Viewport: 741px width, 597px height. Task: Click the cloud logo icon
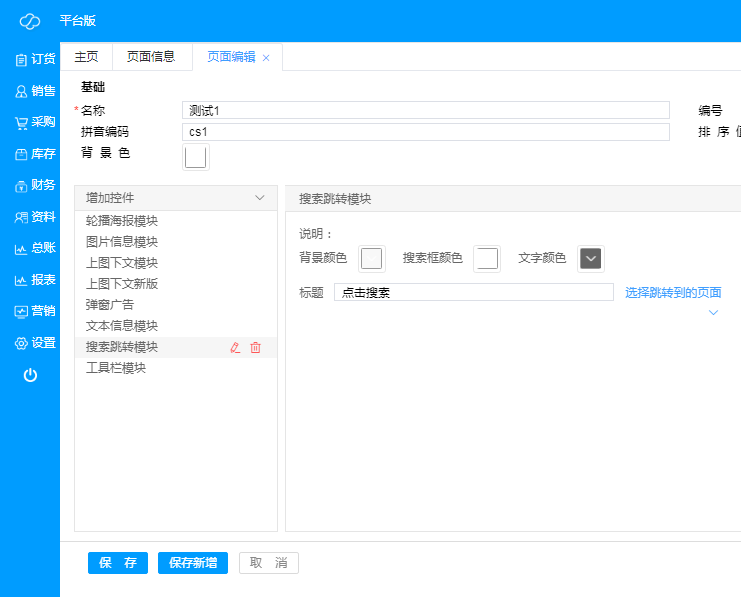pos(30,21)
